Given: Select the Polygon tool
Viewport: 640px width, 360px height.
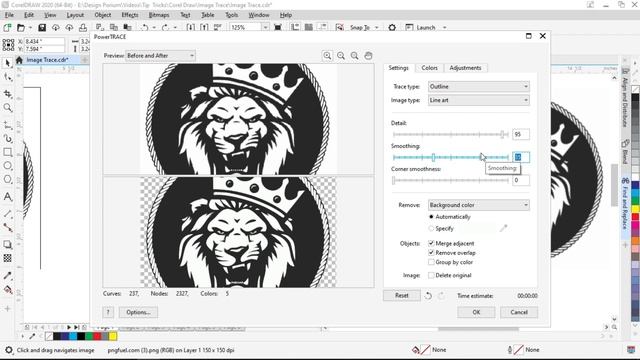Looking at the screenshot, I should [7, 179].
